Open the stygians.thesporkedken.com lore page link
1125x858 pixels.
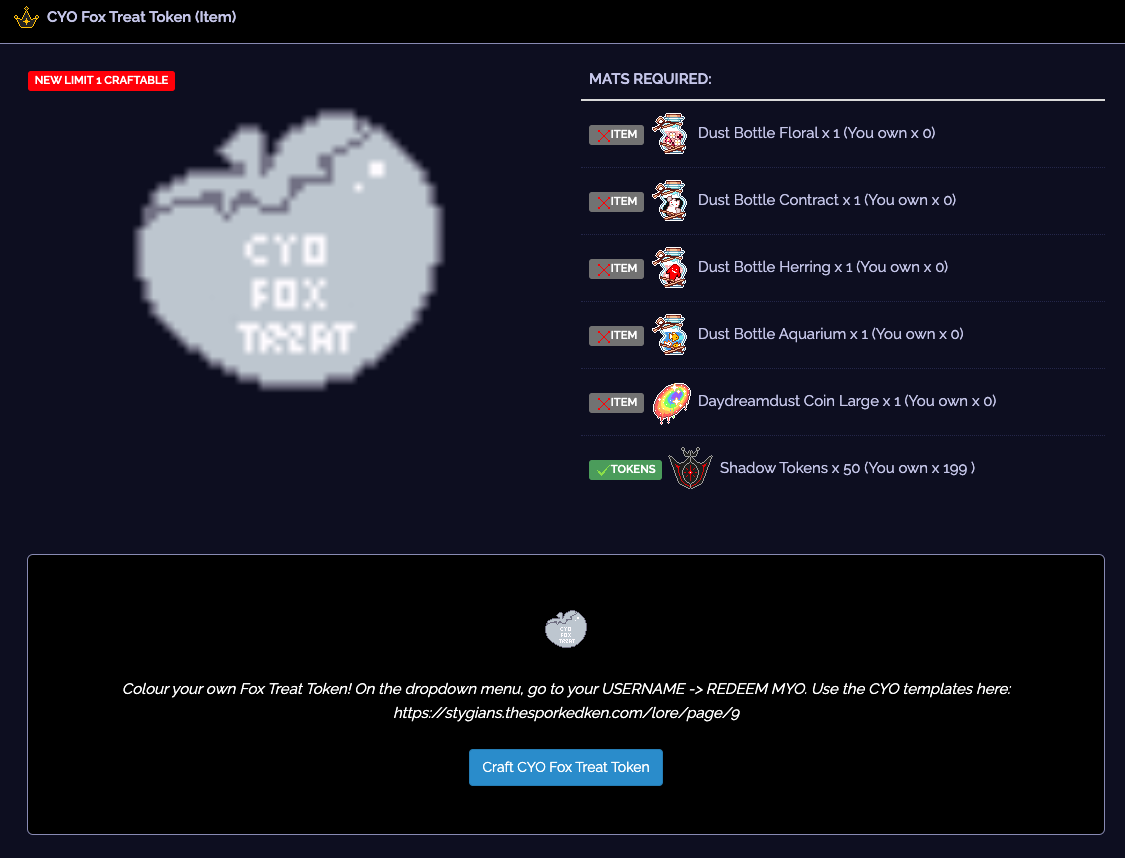click(566, 713)
